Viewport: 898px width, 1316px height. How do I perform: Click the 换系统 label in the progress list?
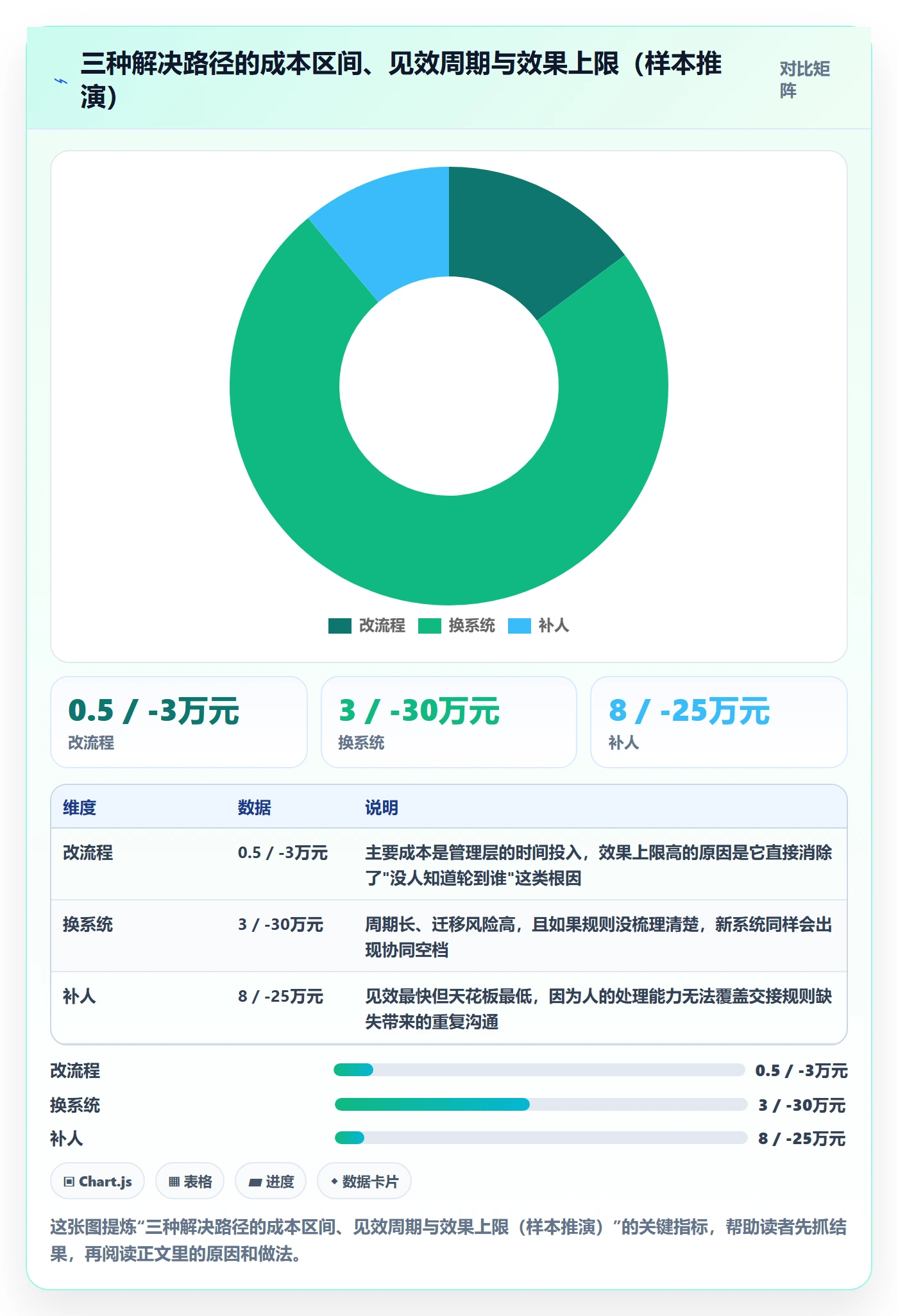(75, 1105)
